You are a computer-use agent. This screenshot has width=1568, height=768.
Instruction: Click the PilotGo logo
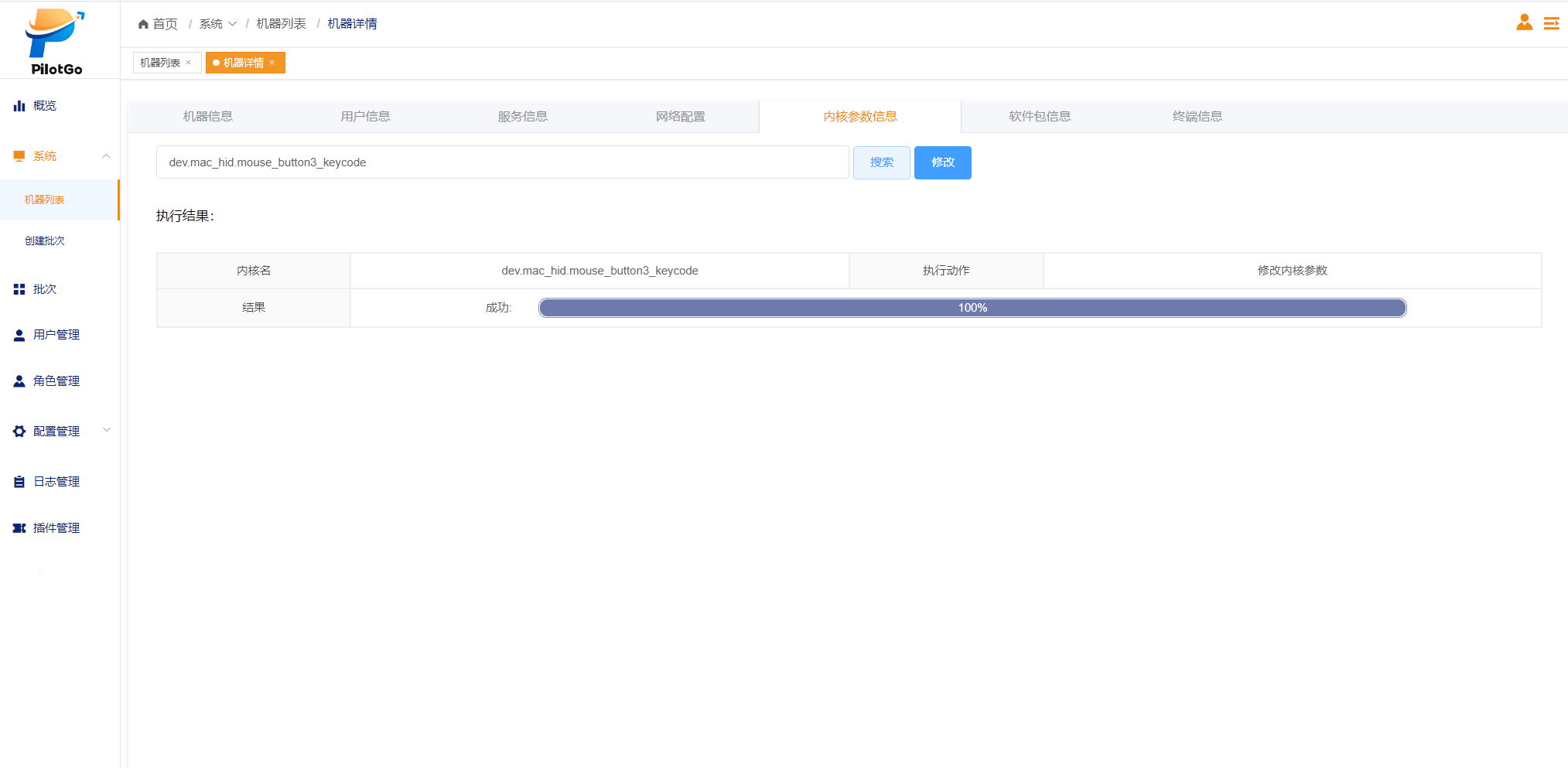click(x=56, y=41)
